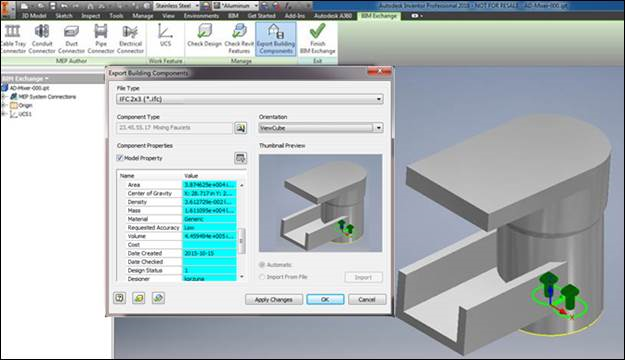
Task: Select the Duct Connector tool
Action: click(71, 38)
